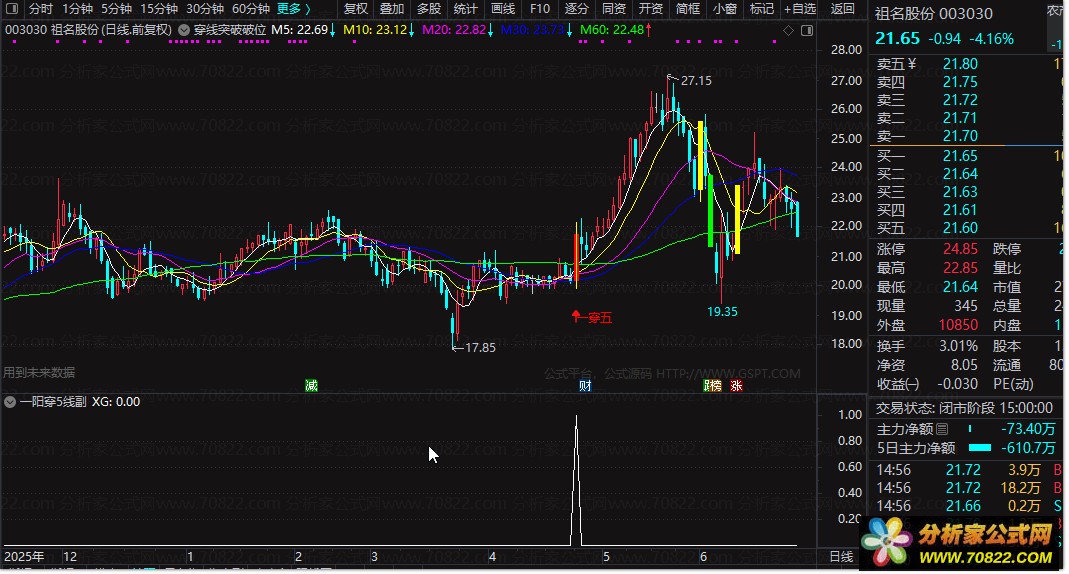Click 换手 turnover rate 3.01%
1069x574 pixels.
click(x=958, y=346)
